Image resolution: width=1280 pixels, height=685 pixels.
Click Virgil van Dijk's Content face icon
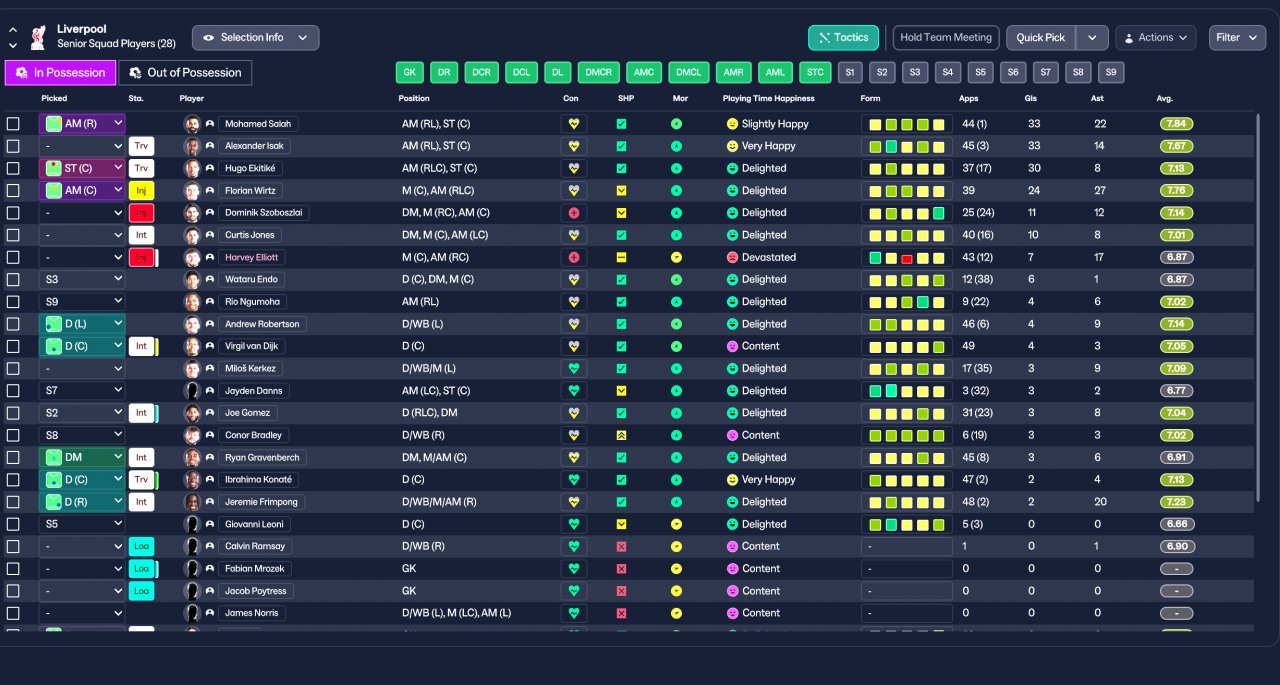pos(732,346)
